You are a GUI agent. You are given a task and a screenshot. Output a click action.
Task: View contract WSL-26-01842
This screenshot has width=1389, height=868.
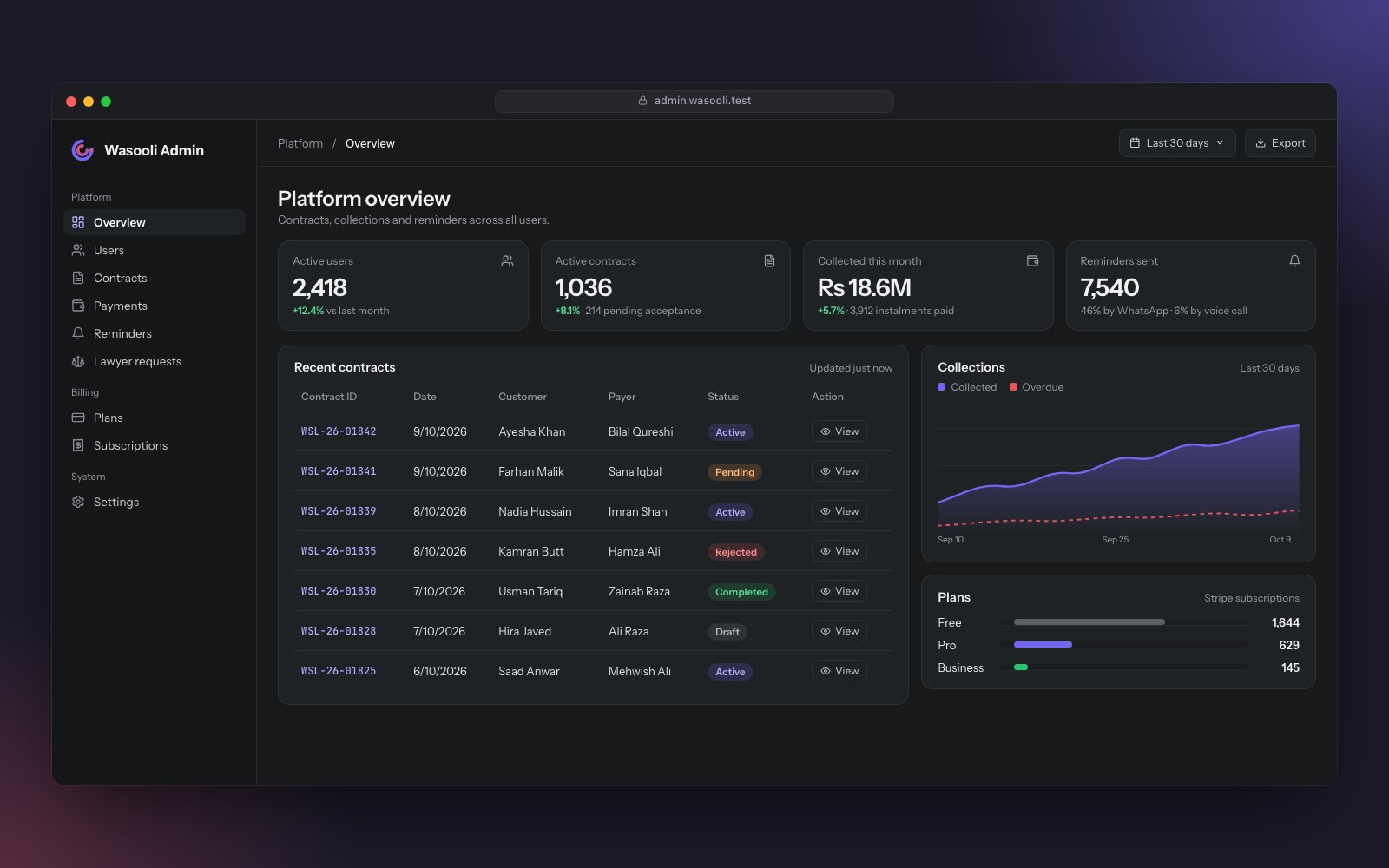tap(839, 431)
